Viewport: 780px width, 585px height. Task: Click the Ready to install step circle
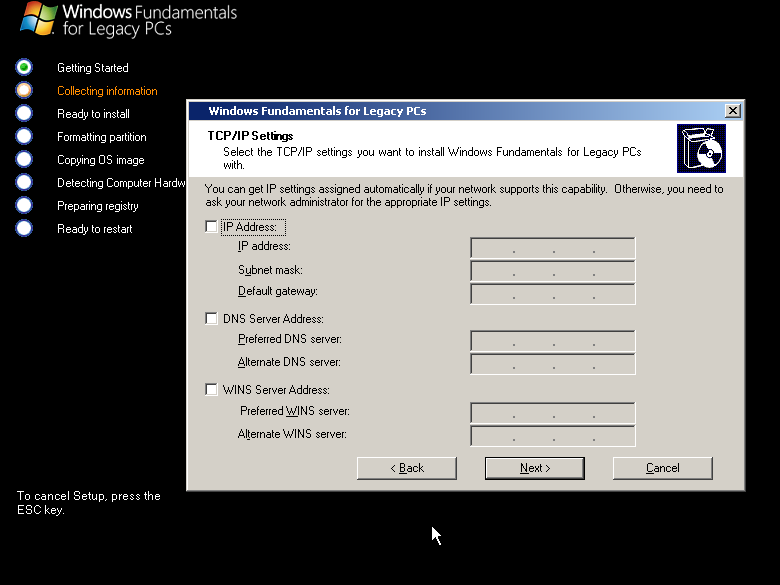point(24,113)
